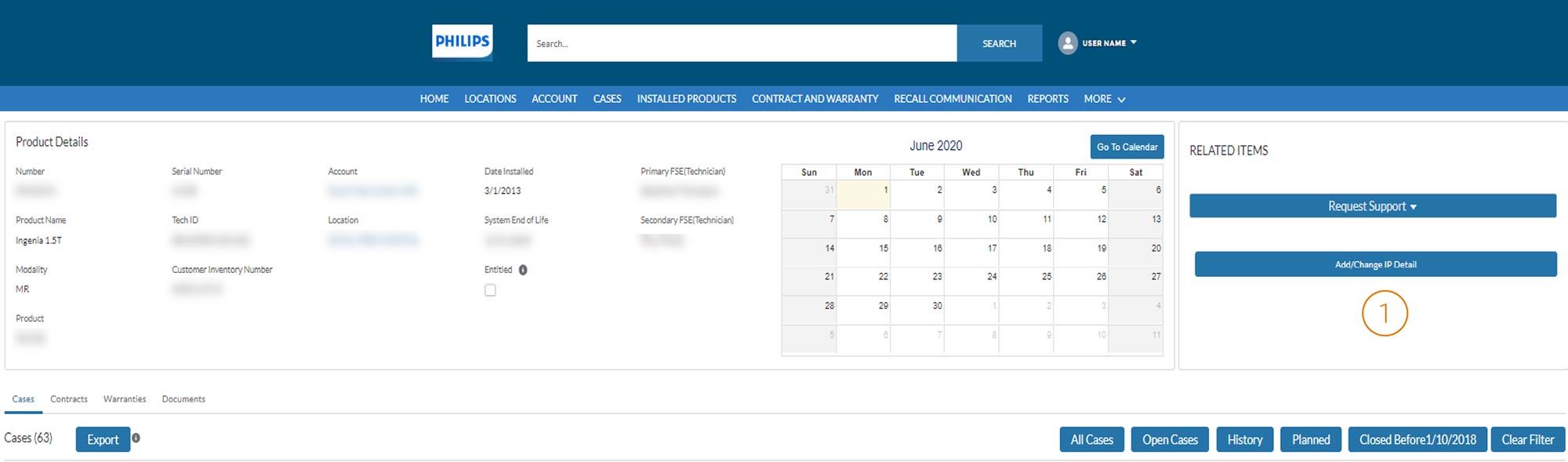Click the user avatar icon
This screenshot has height=462, width=1568.
coord(1067,43)
